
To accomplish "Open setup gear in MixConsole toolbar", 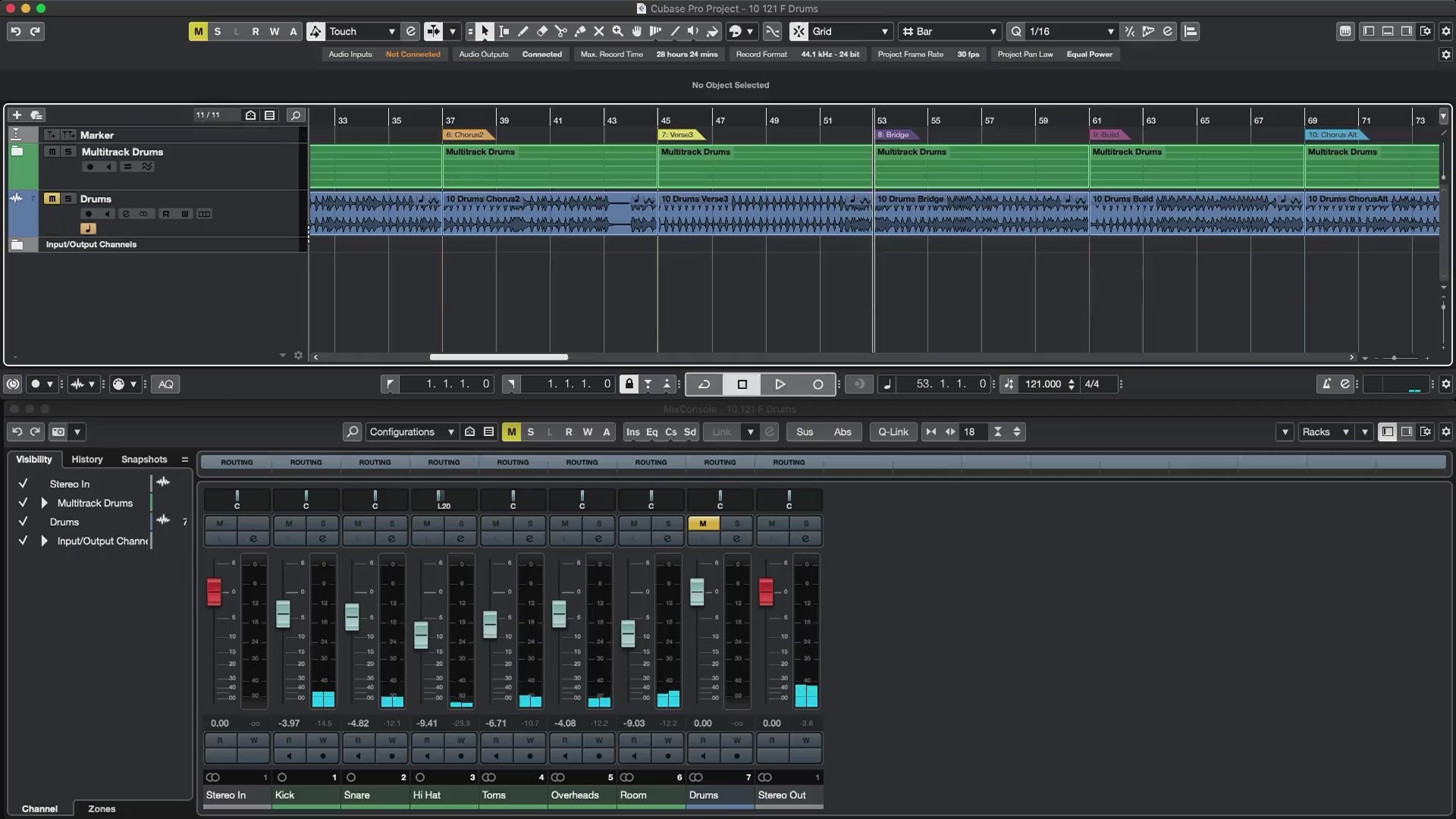I will coord(1445,431).
